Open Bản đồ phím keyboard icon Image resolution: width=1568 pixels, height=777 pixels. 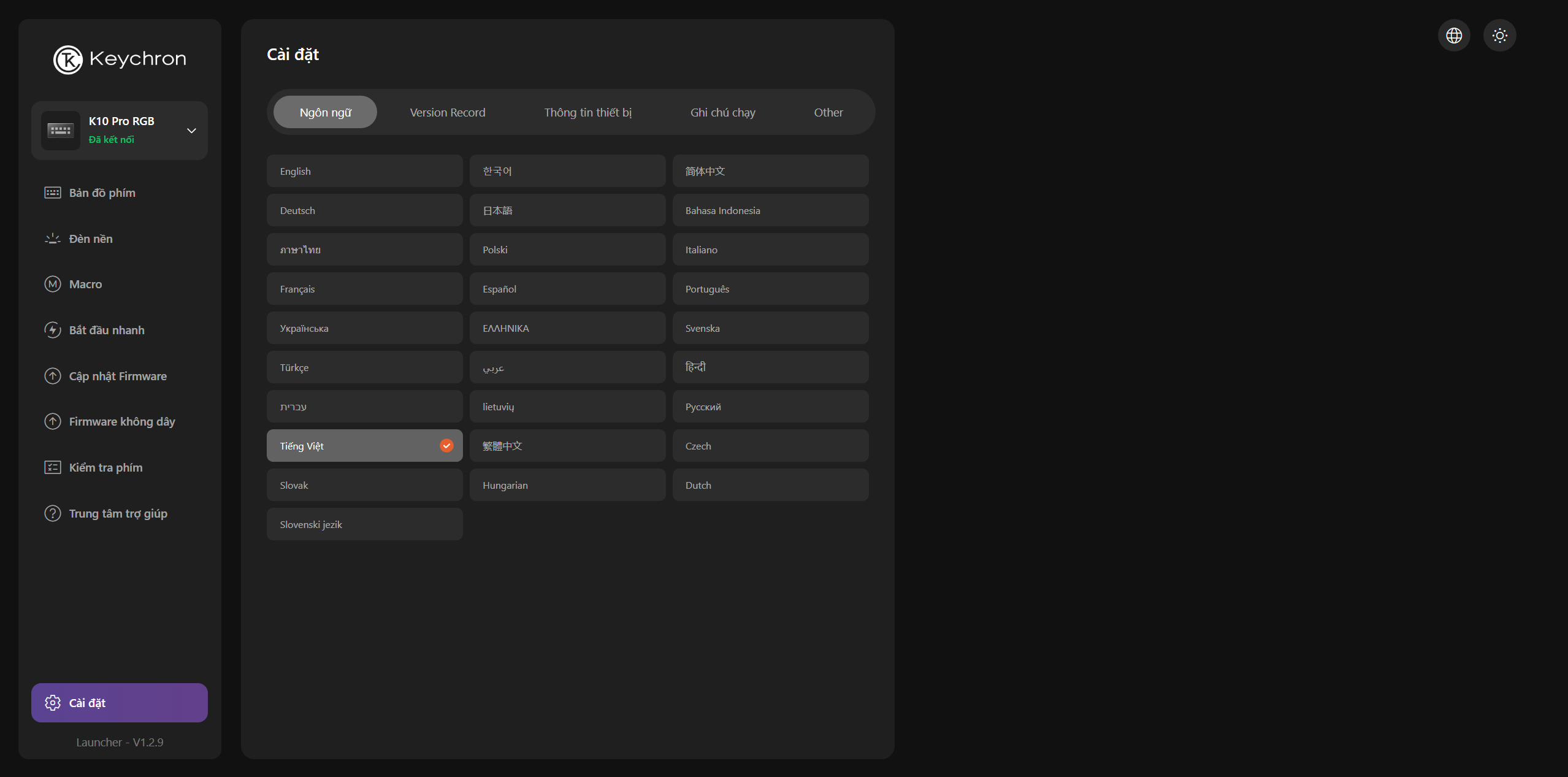click(x=53, y=193)
